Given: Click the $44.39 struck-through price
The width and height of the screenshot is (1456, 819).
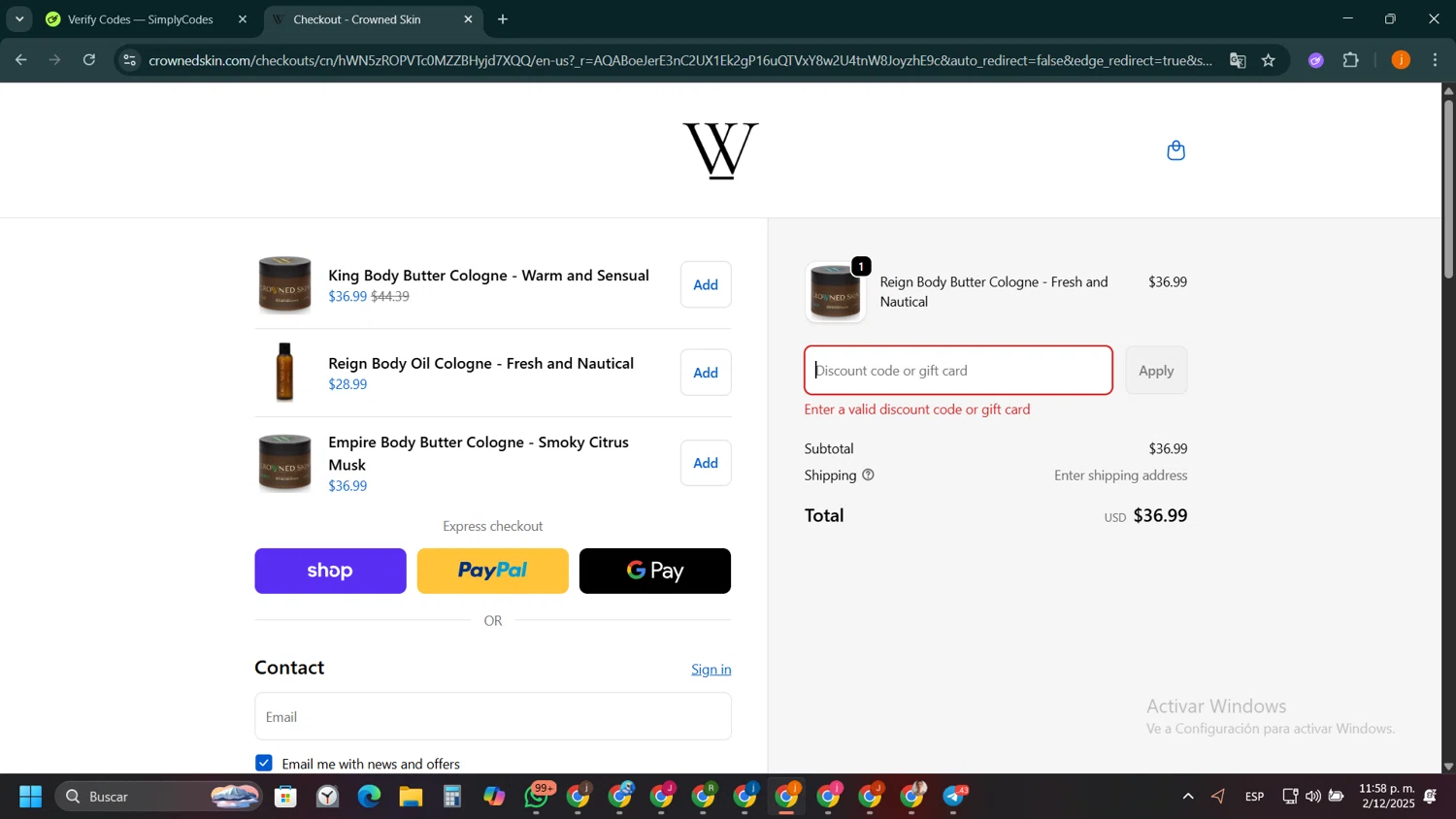Looking at the screenshot, I should point(390,297).
